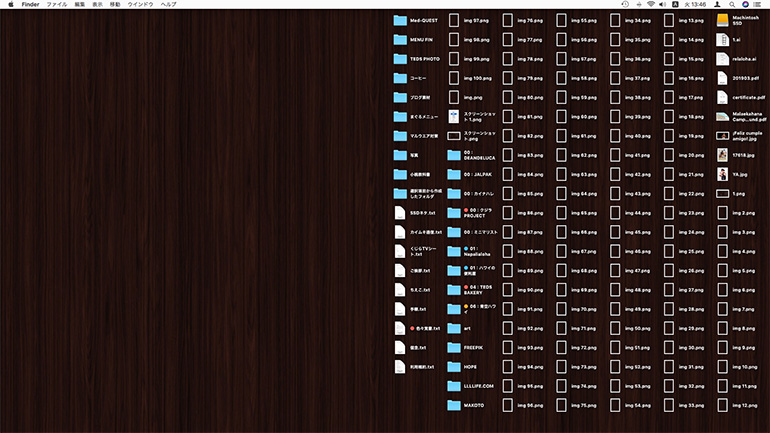This screenshot has width=770, height=433.
Task: Select the LLLLIFE.COM folder
Action: 454,386
